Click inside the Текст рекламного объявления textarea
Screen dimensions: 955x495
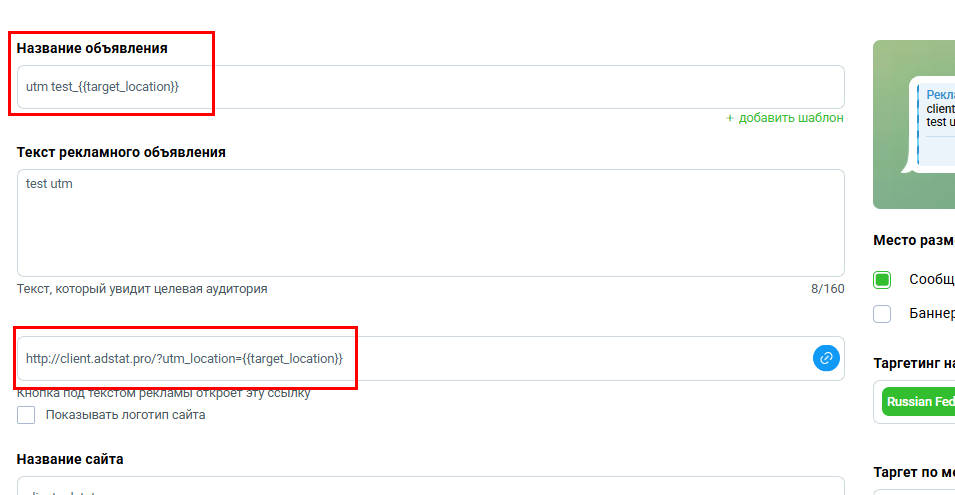[x=431, y=223]
